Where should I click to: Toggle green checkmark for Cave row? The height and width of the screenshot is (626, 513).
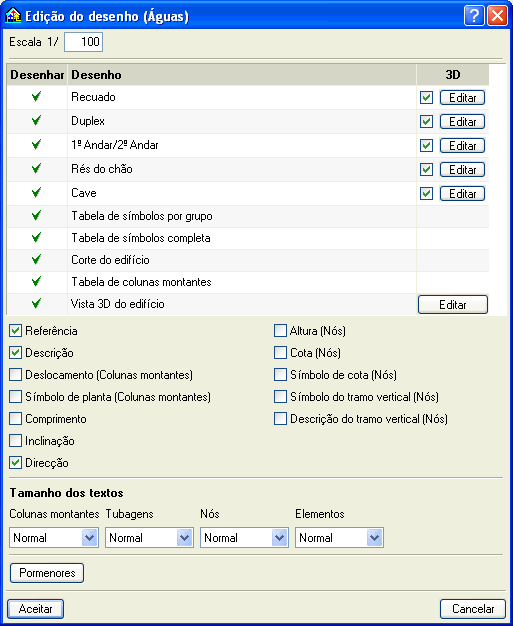pyautogui.click(x=36, y=192)
